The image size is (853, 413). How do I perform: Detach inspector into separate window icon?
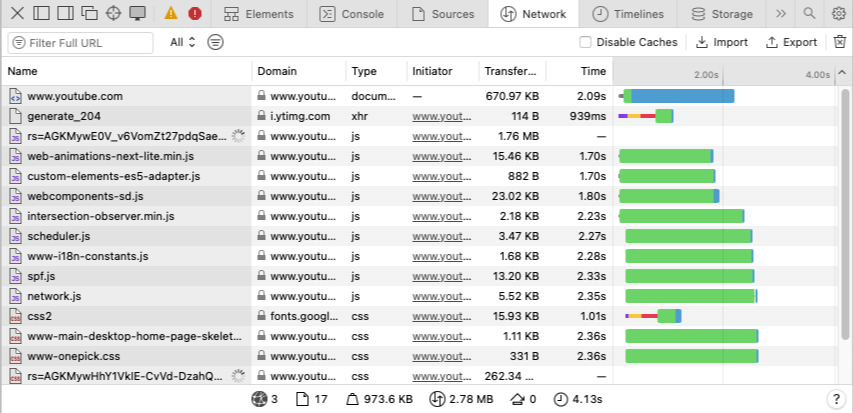[89, 13]
